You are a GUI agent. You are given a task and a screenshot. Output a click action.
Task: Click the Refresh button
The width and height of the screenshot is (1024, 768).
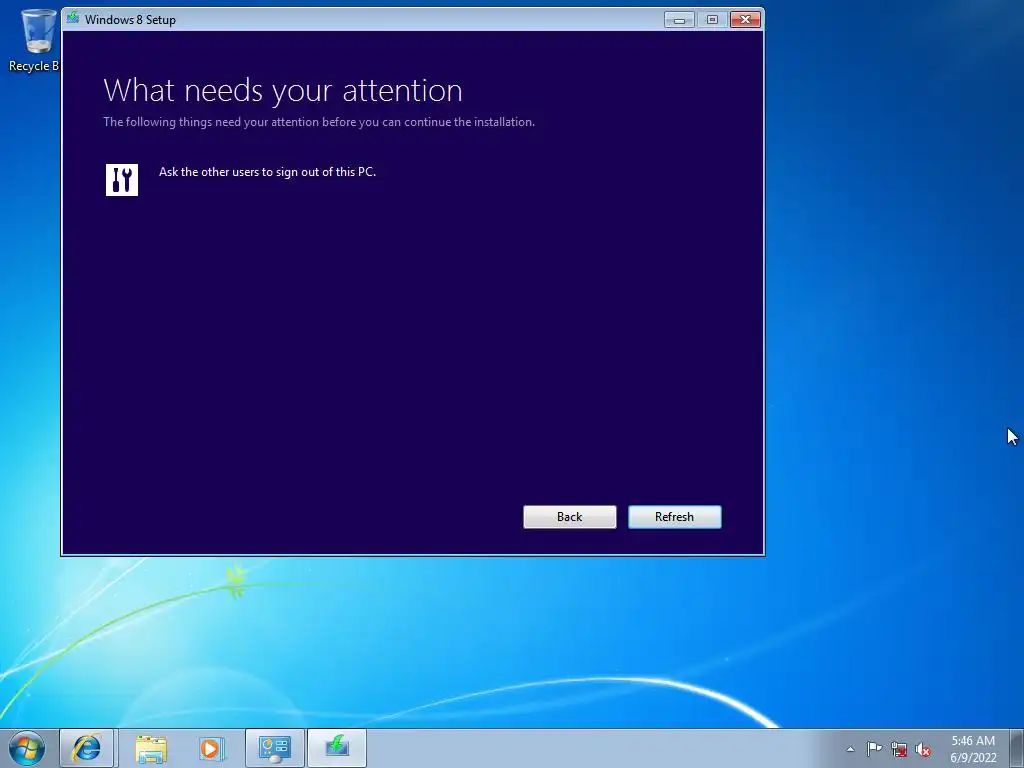point(675,517)
